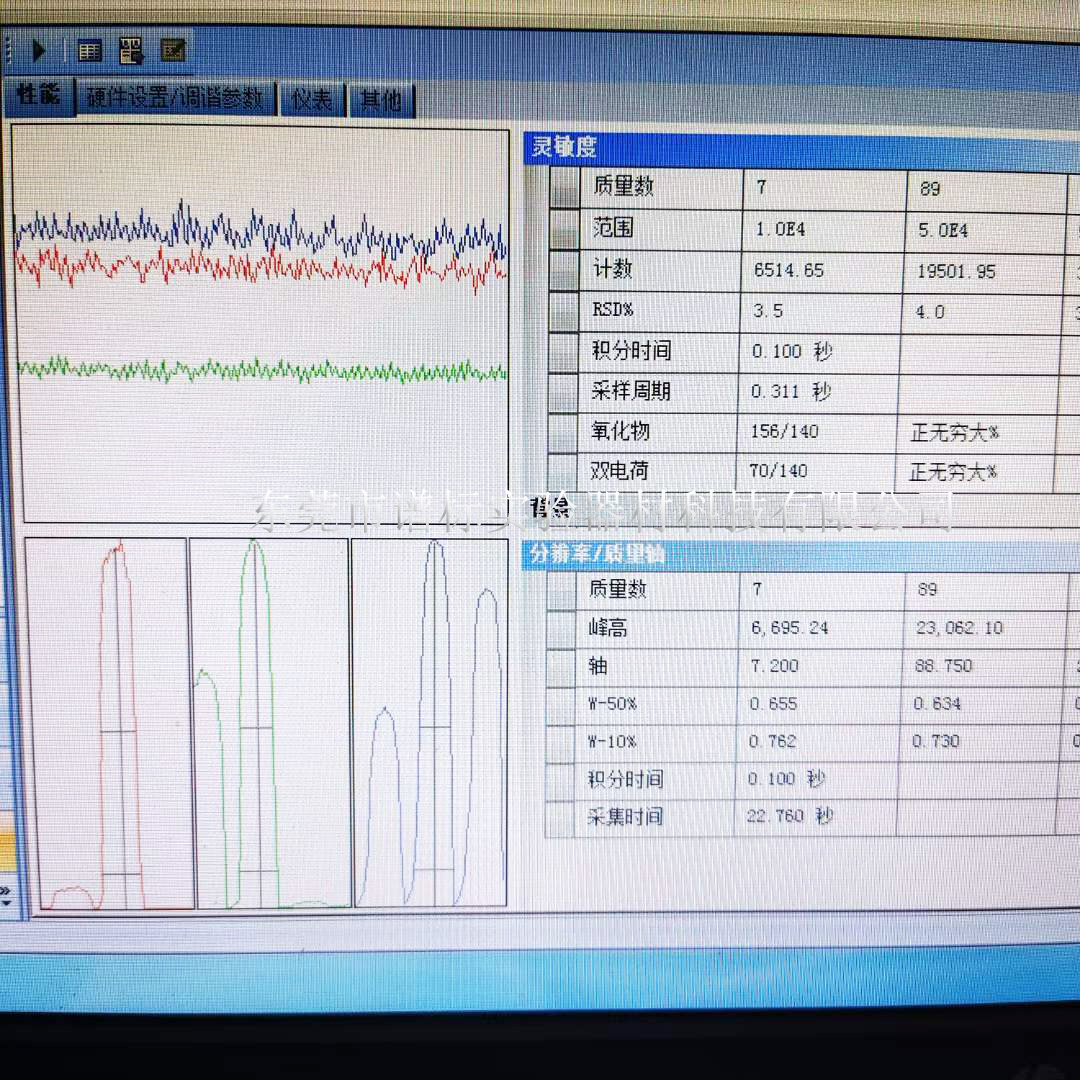Click the toolbar drag handle dots
The width and height of the screenshot is (1080, 1080).
click(x=9, y=50)
